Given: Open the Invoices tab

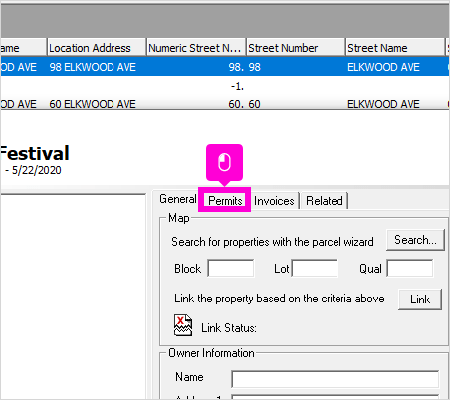Looking at the screenshot, I should pos(274,201).
